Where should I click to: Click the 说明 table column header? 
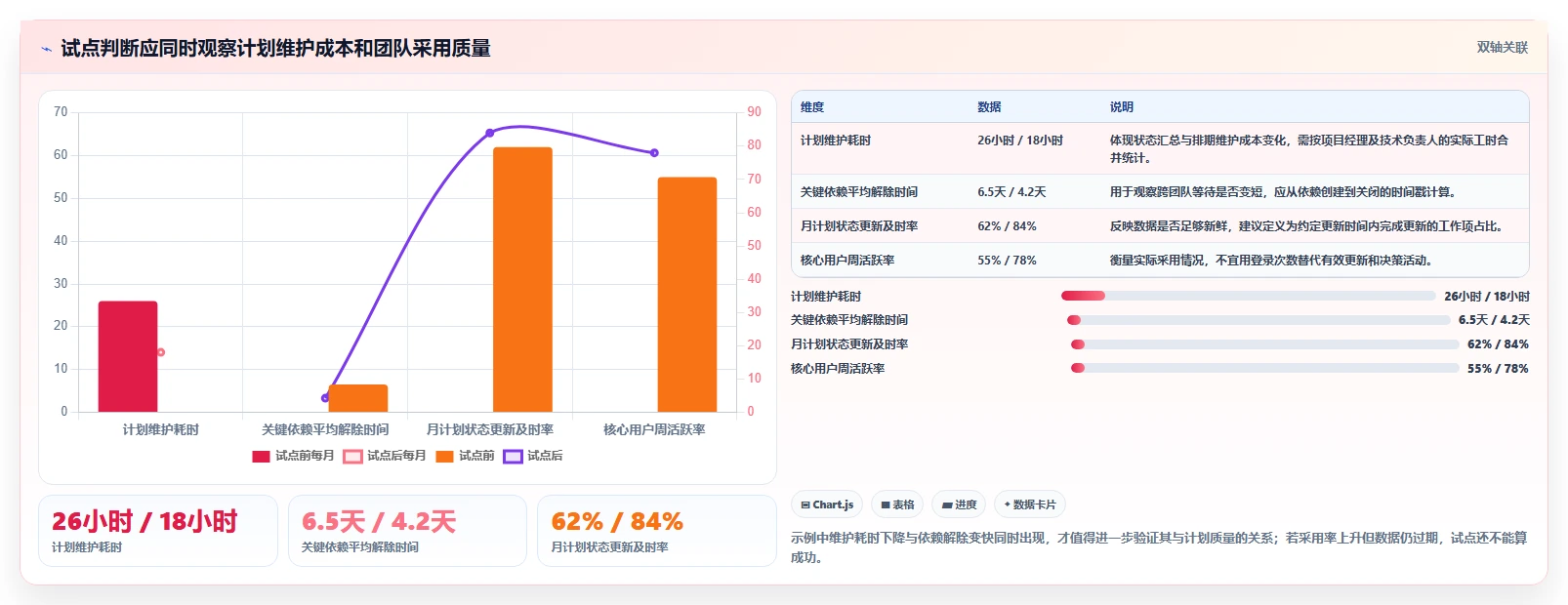pyautogui.click(x=1122, y=107)
